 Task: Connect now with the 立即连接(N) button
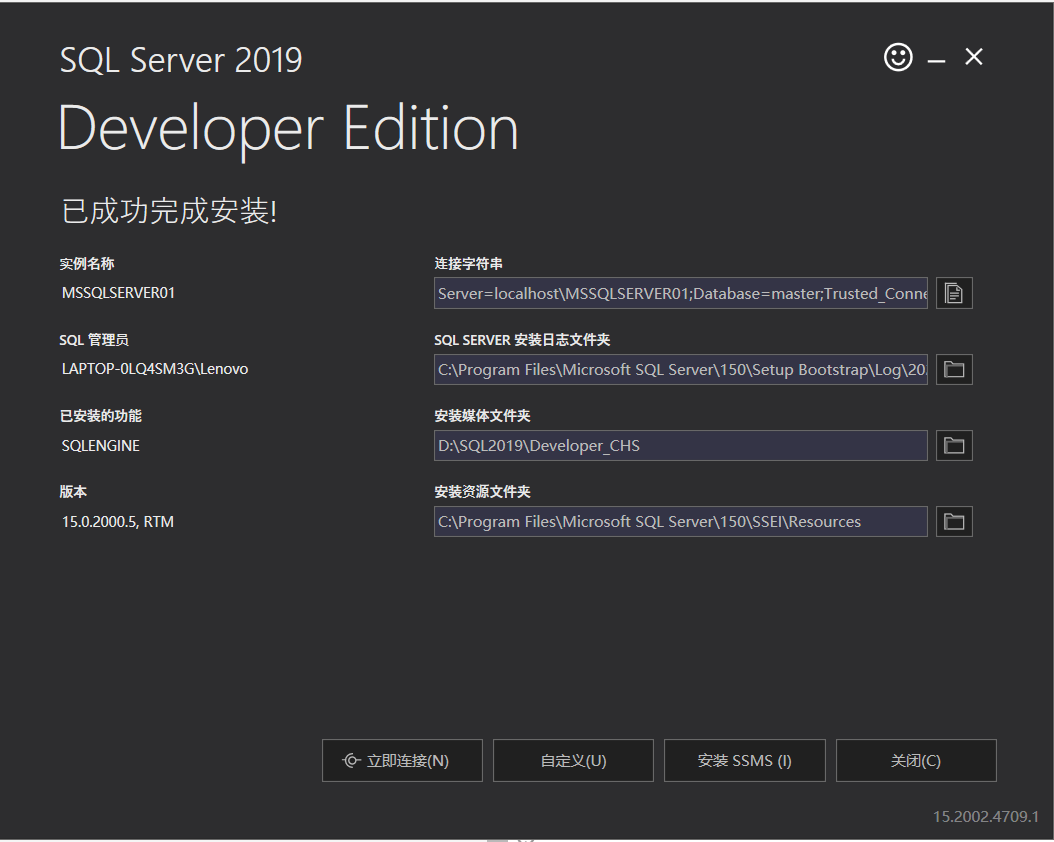pos(402,760)
